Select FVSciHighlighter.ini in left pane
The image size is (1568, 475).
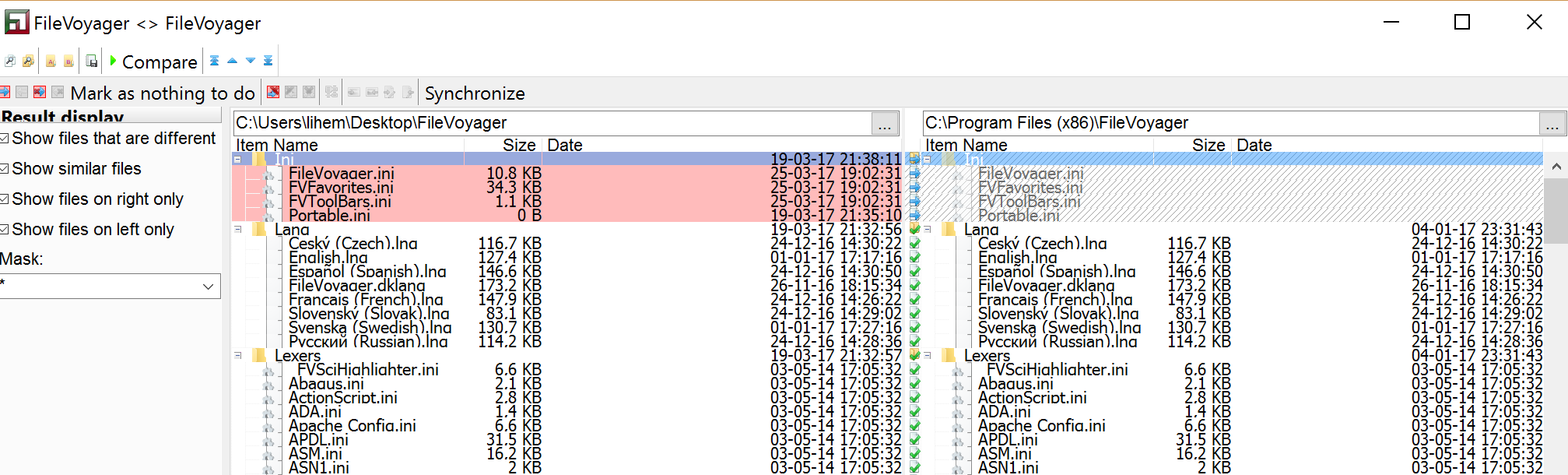click(x=367, y=369)
